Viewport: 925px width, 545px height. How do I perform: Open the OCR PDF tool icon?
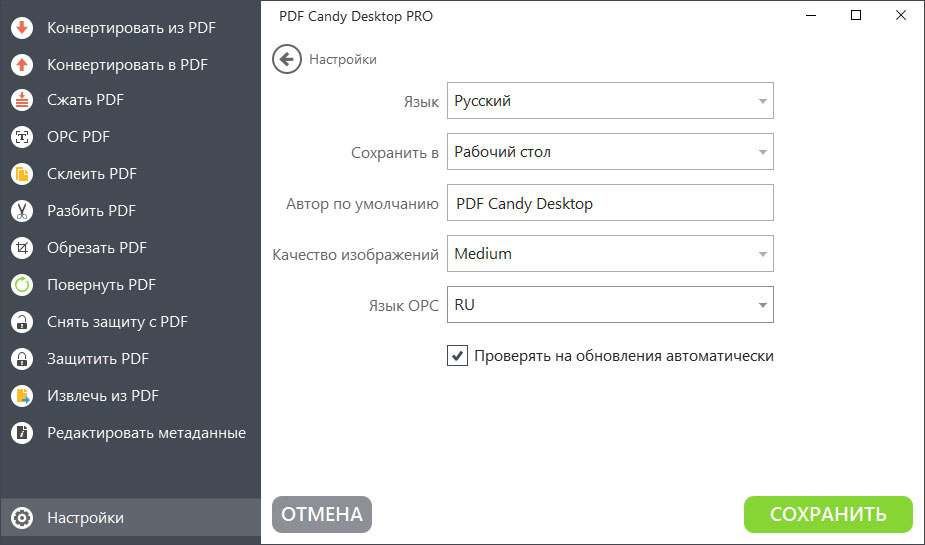point(22,137)
